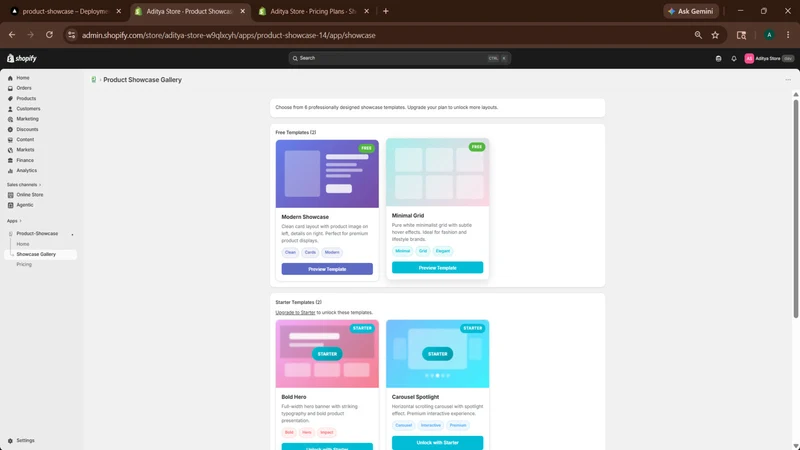Click the page vertical scrollbar
The width and height of the screenshot is (800, 450).
pyautogui.click(x=795, y=208)
